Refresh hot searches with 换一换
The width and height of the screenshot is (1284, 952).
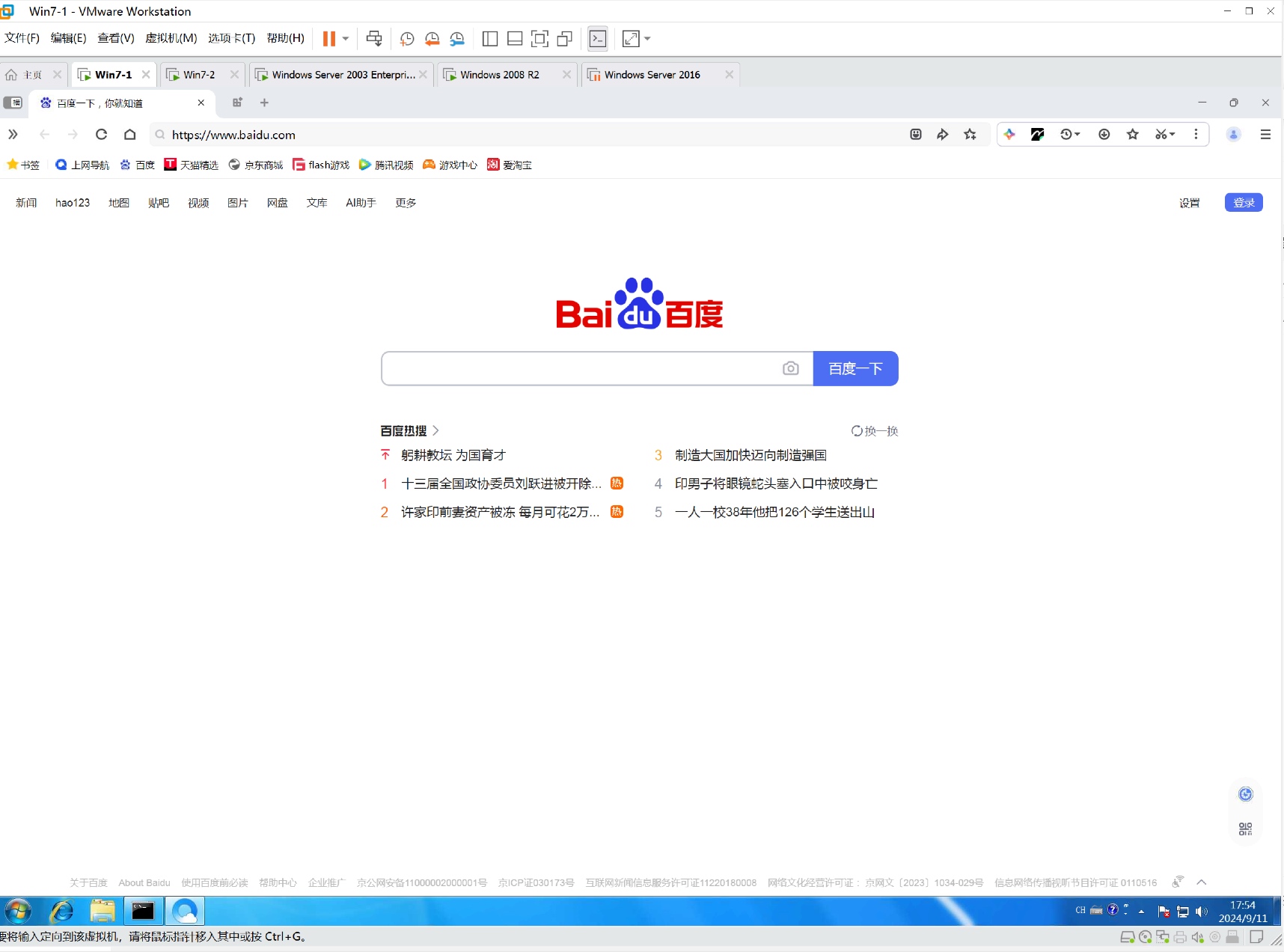(874, 431)
